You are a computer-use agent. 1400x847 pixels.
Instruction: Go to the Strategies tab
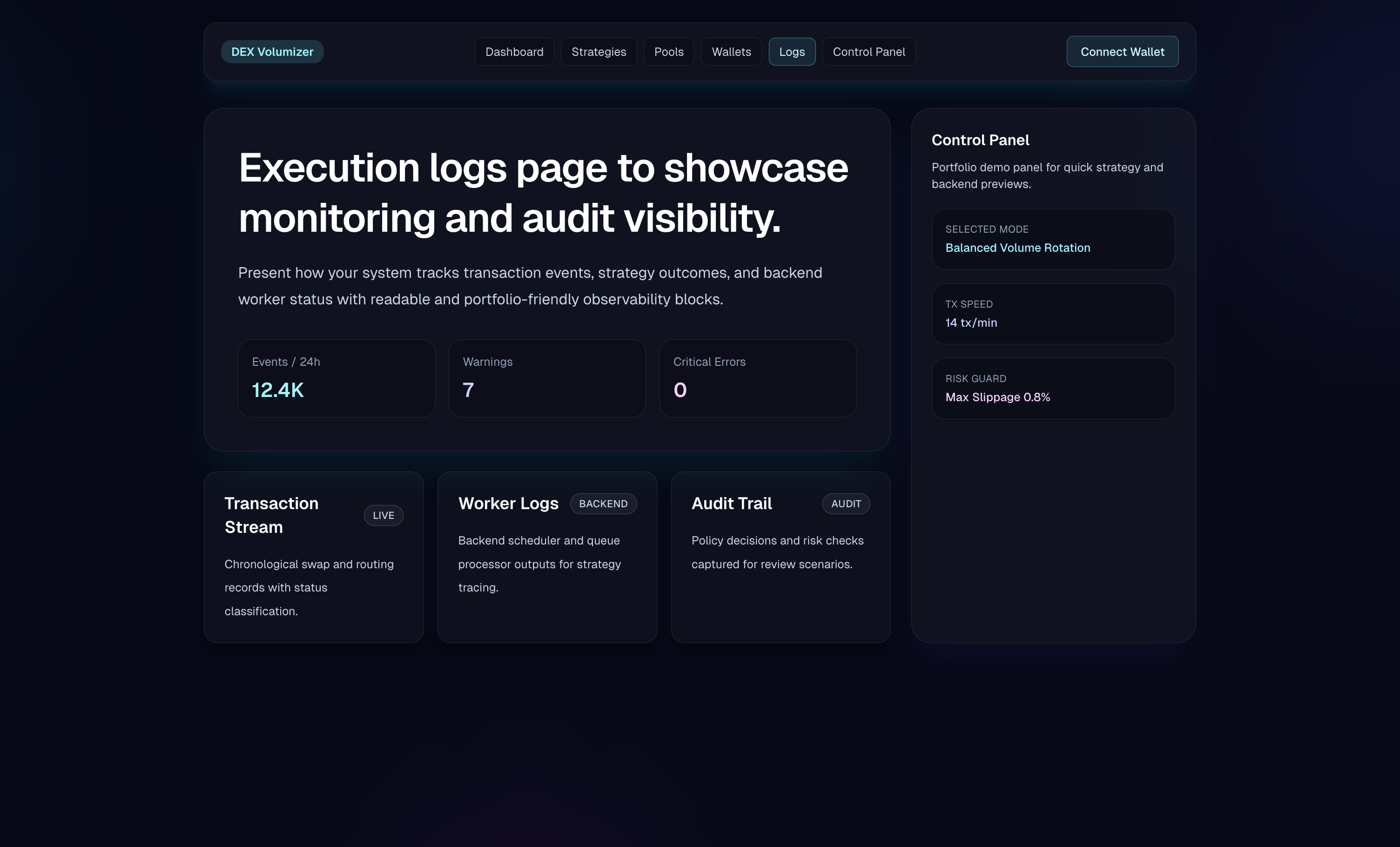[x=598, y=52]
